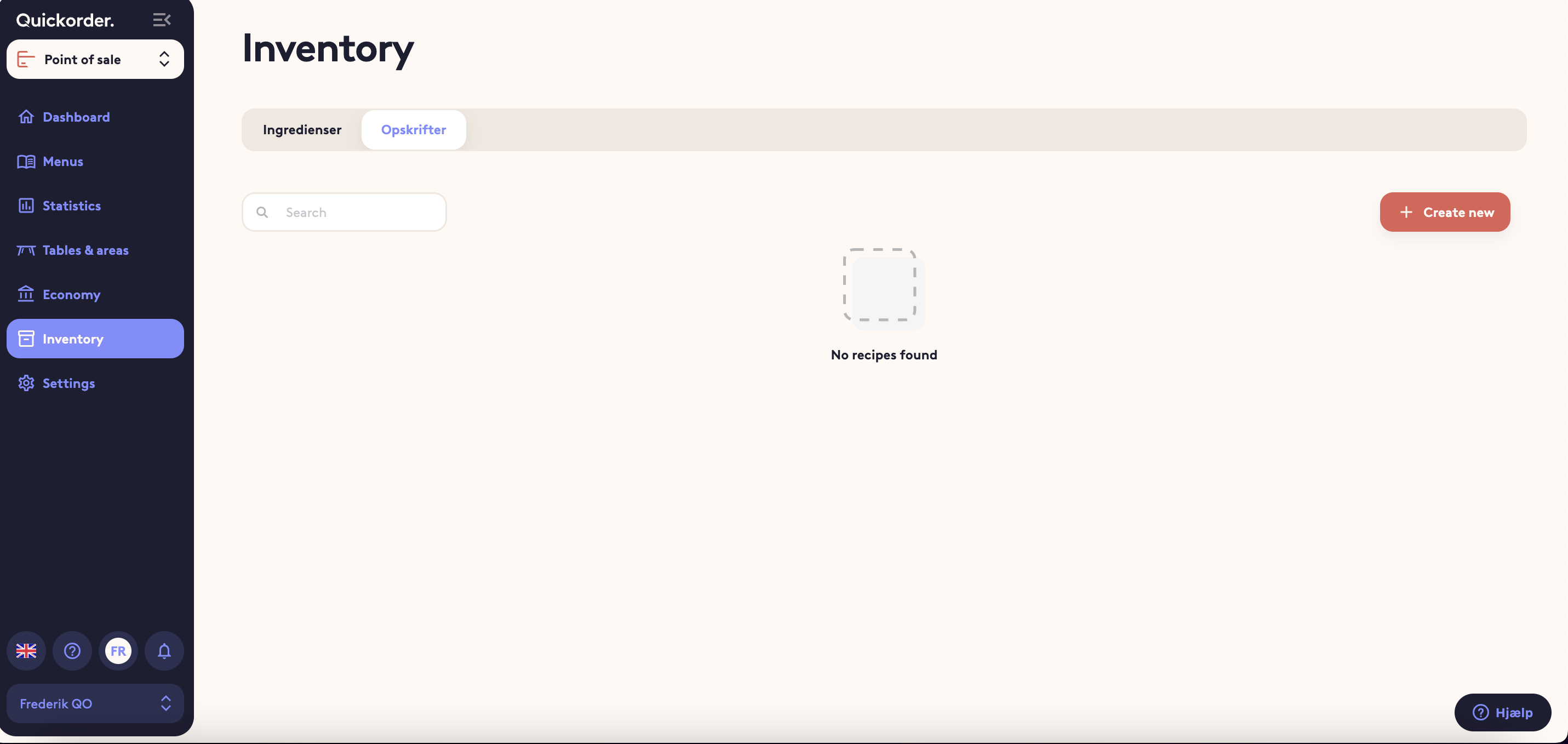
Task: Open notifications via the bell icon
Action: [164, 651]
